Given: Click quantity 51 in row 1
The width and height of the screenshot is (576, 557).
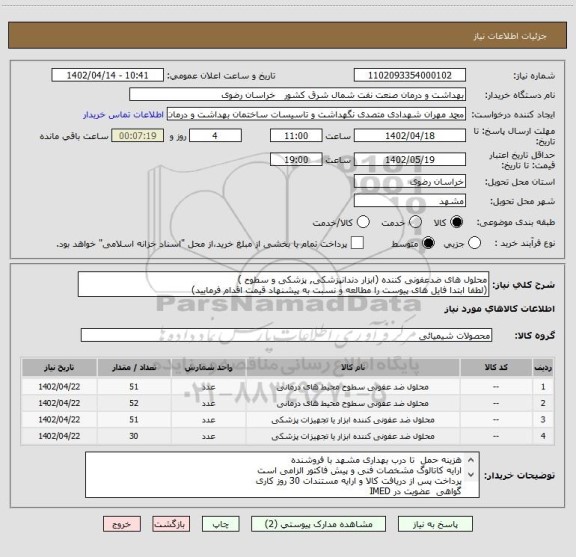Looking at the screenshot, I should point(134,387).
